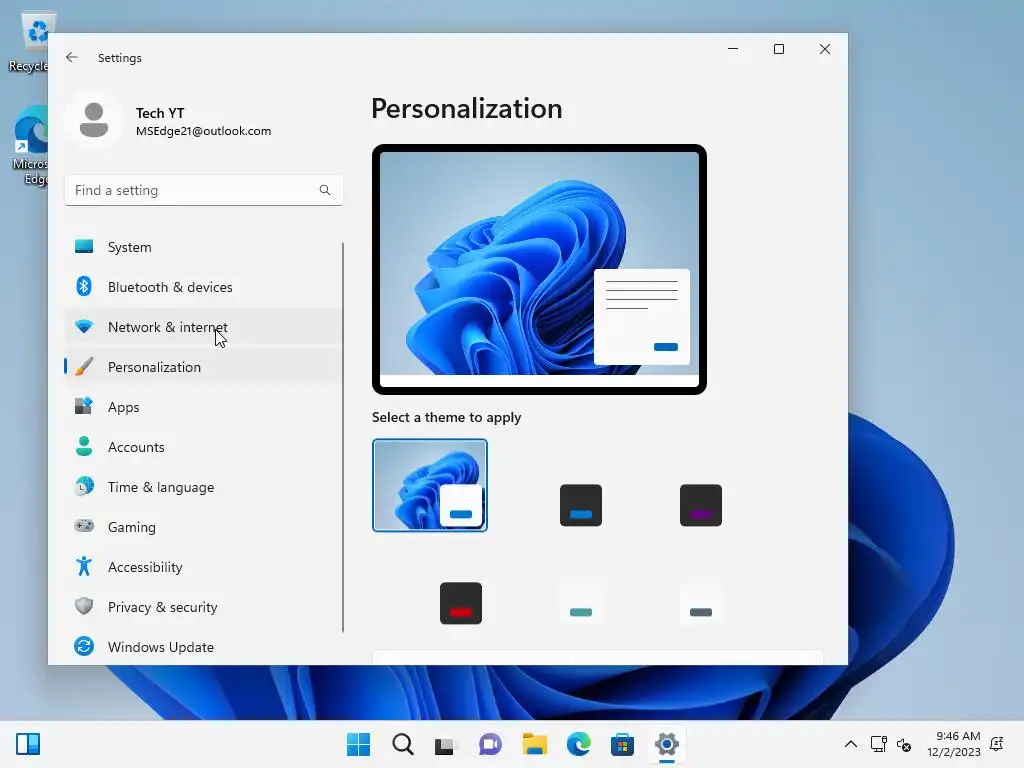Select the Windows light bloom theme thumbnail
The height and width of the screenshot is (768, 1024).
(430, 485)
